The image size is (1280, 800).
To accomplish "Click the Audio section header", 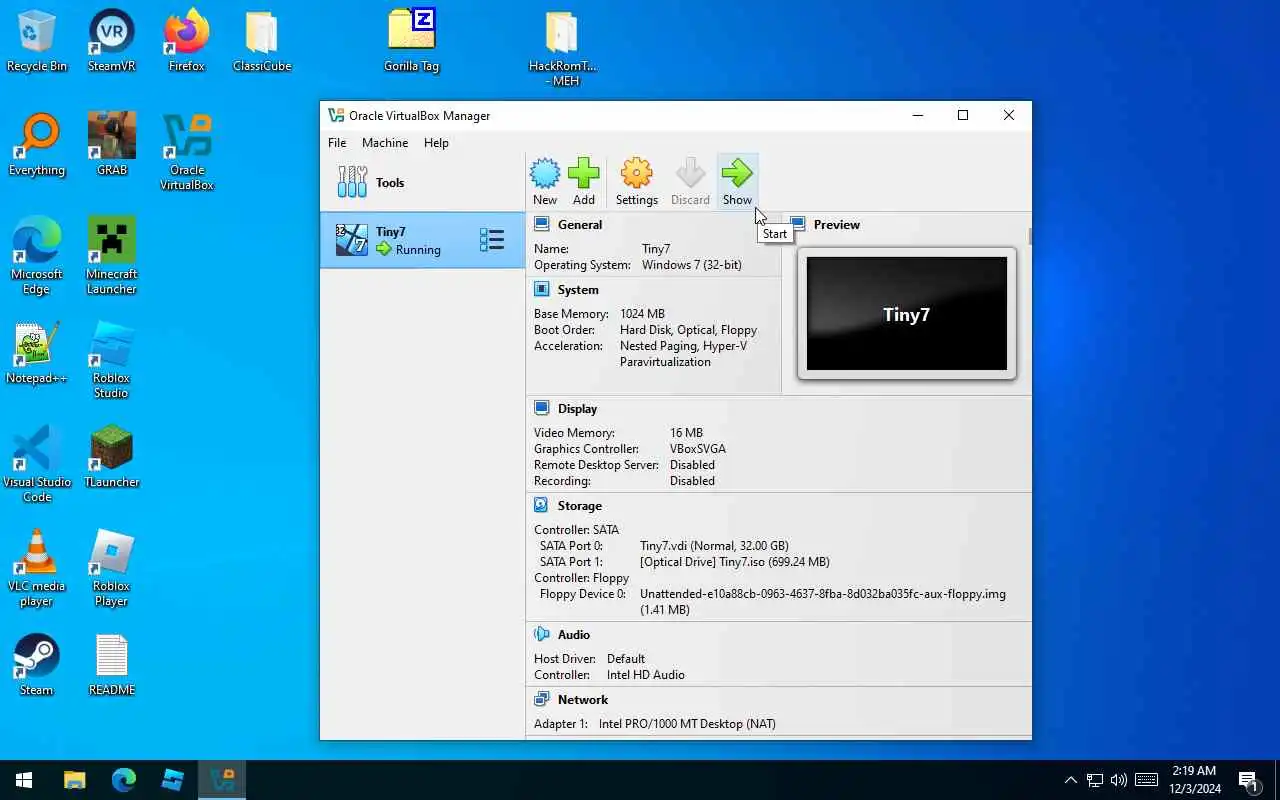I will click(574, 635).
